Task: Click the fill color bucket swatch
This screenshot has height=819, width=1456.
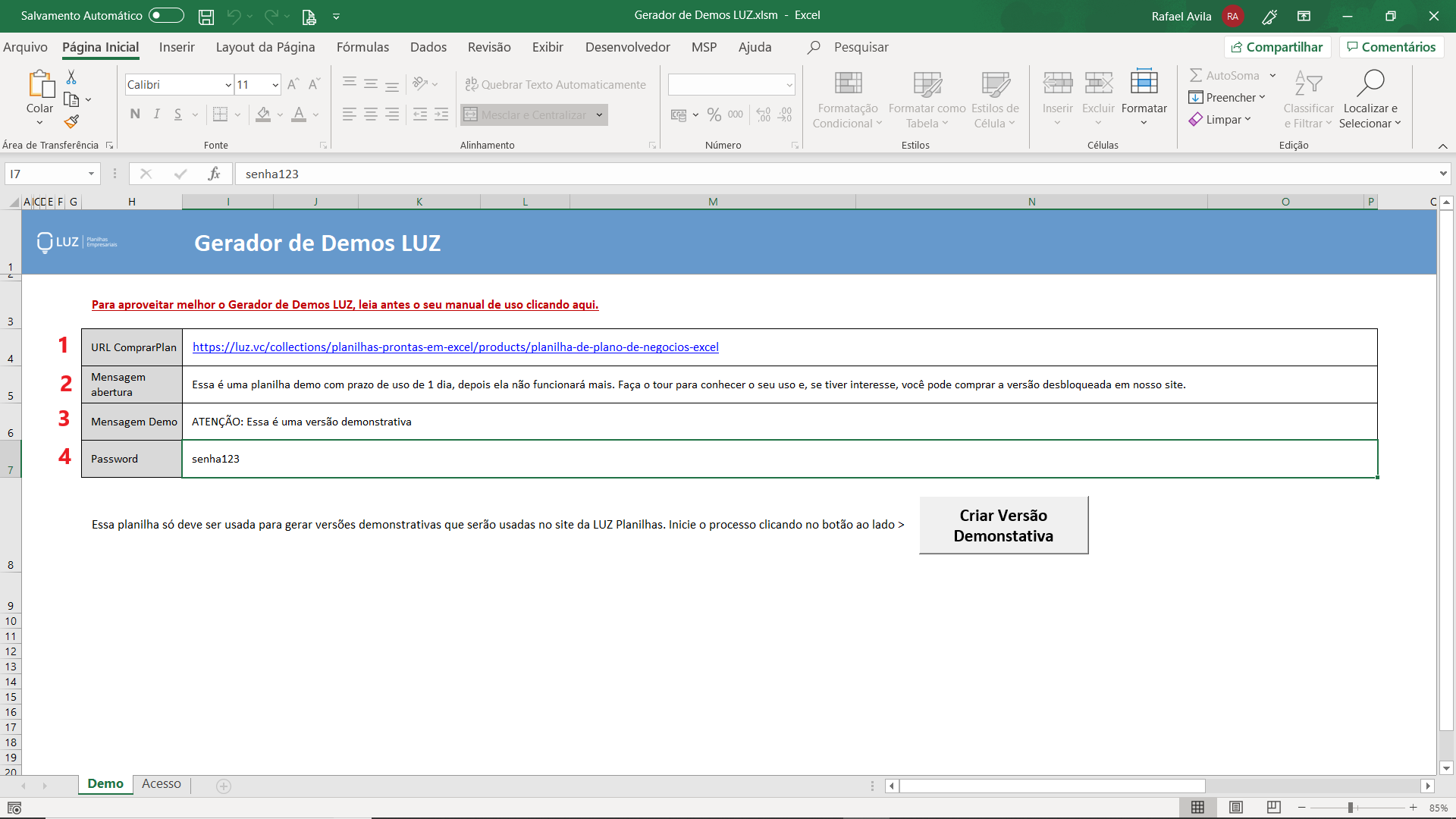Action: (263, 115)
